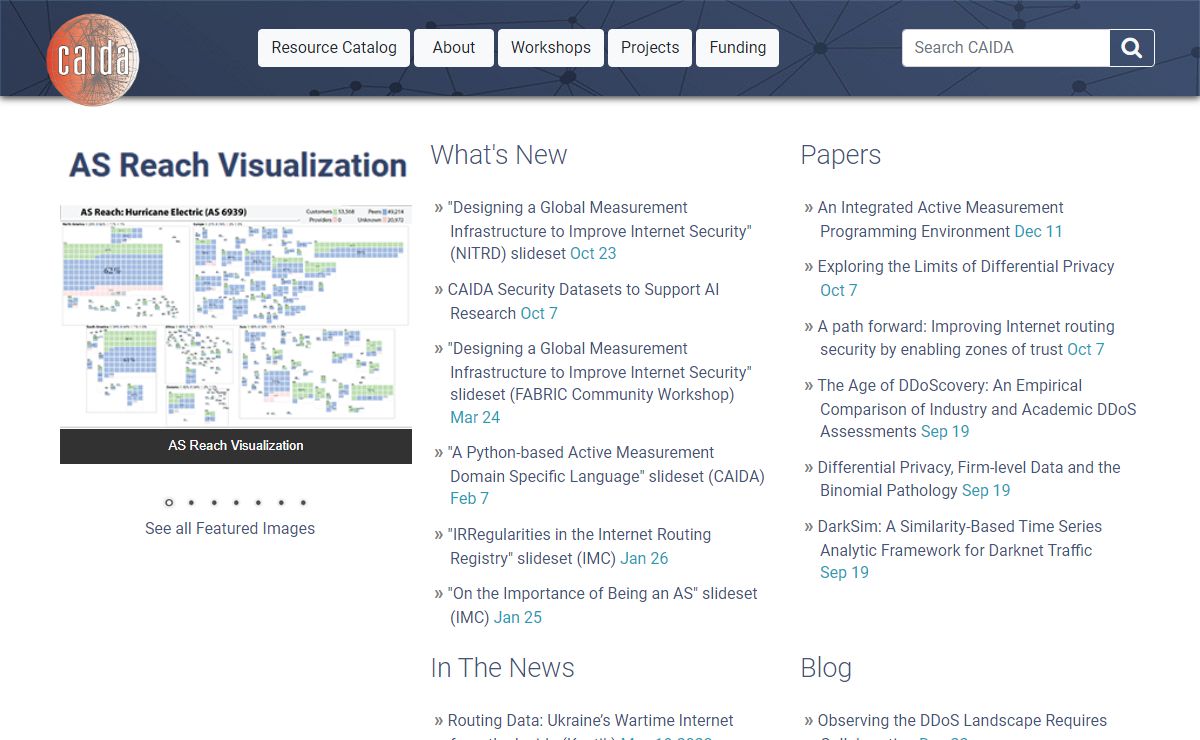
Task: Click the CAIDA globe logo
Action: click(93, 60)
